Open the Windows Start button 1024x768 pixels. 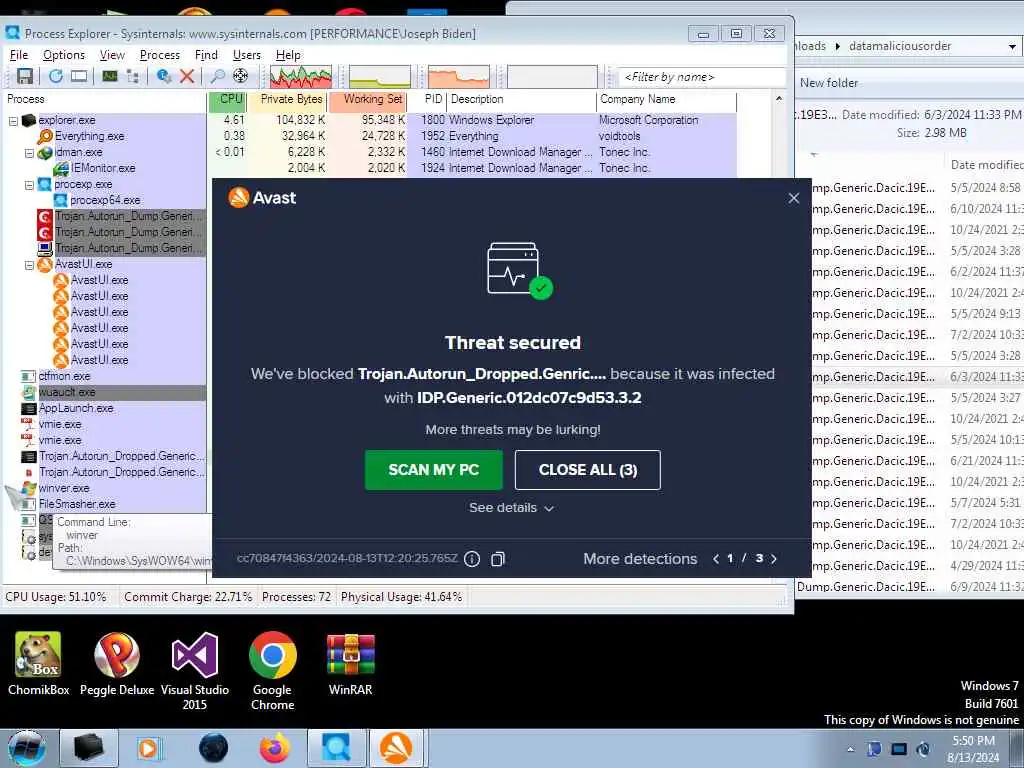27,748
